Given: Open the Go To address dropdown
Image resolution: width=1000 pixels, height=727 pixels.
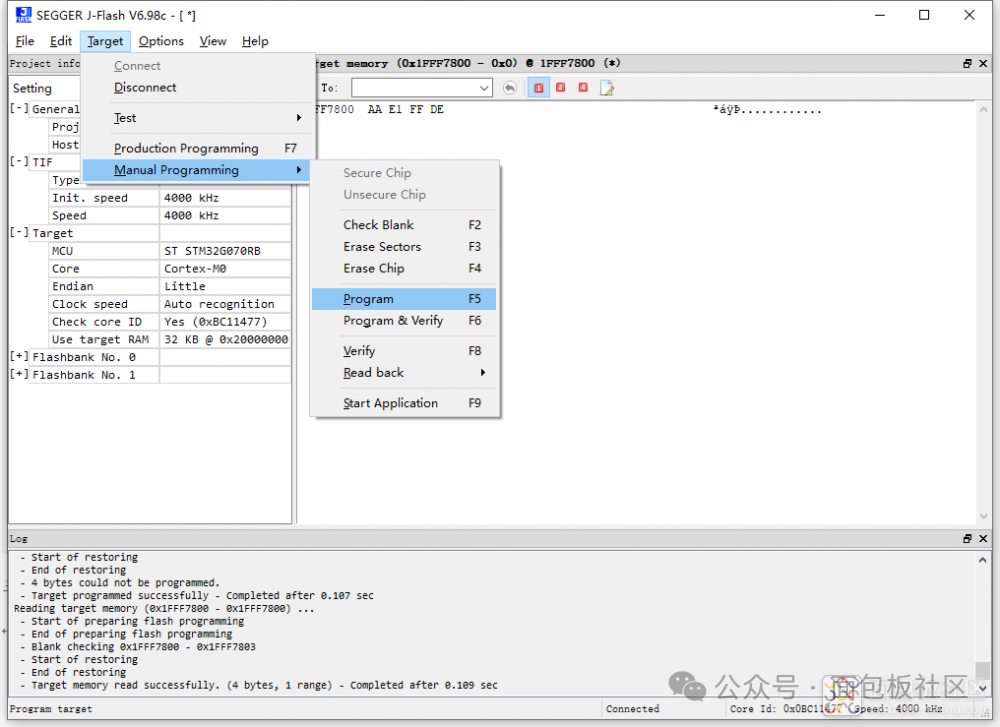Looking at the screenshot, I should [x=485, y=88].
